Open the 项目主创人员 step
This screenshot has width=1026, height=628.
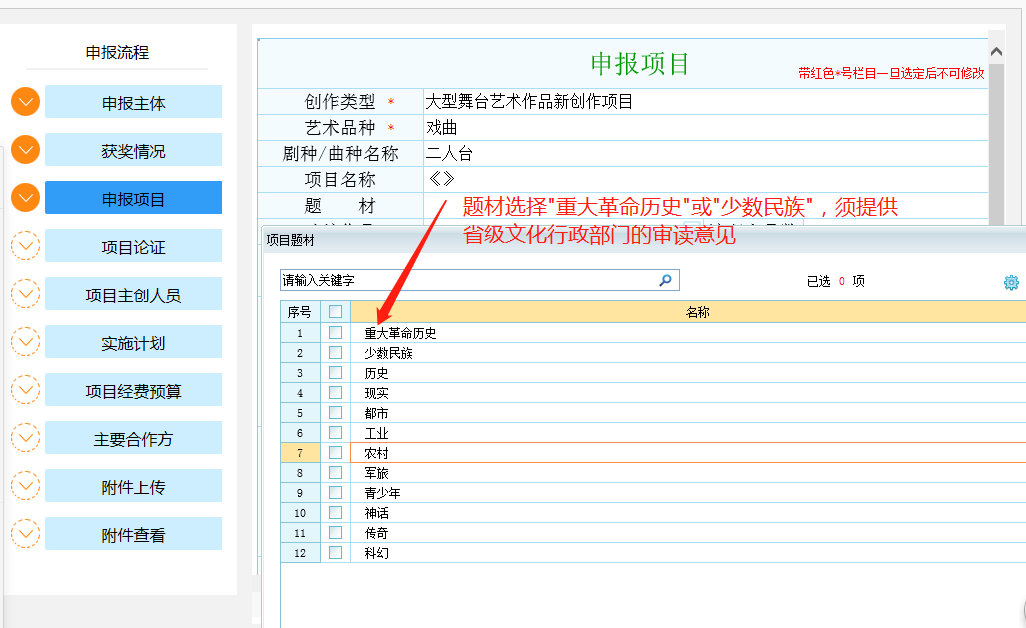coord(133,295)
